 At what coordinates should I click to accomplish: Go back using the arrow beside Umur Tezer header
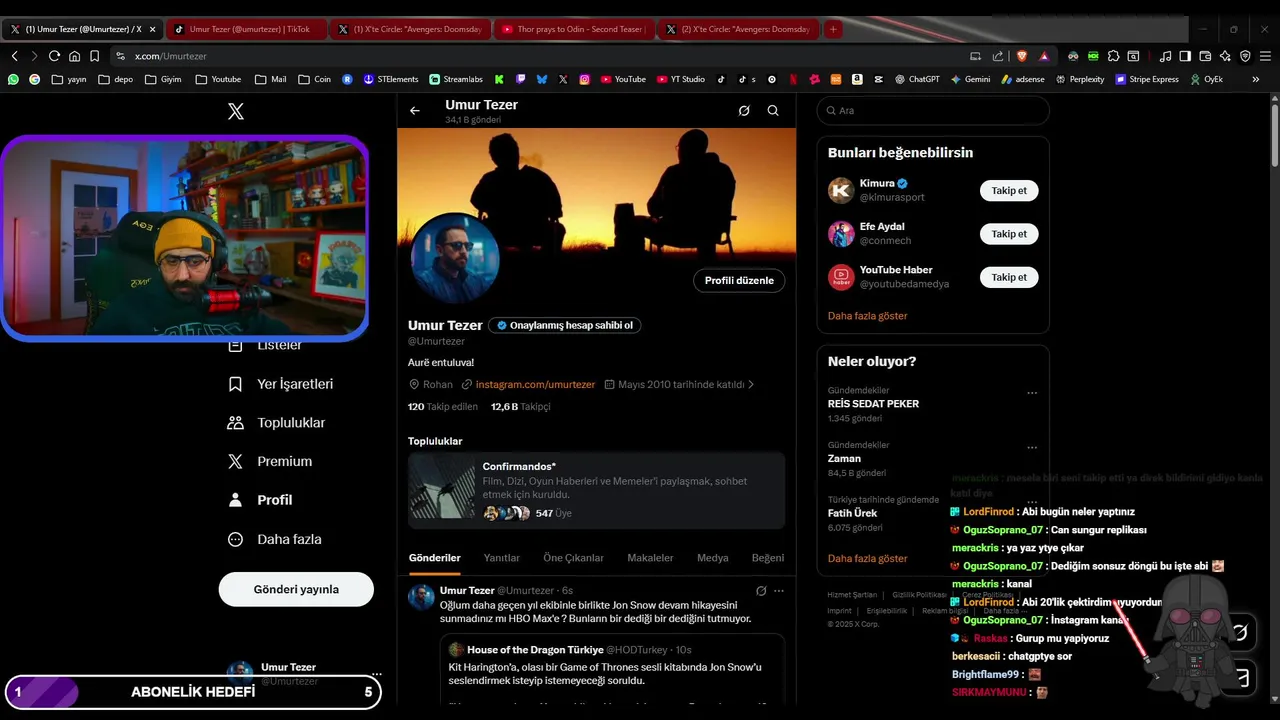pos(415,111)
